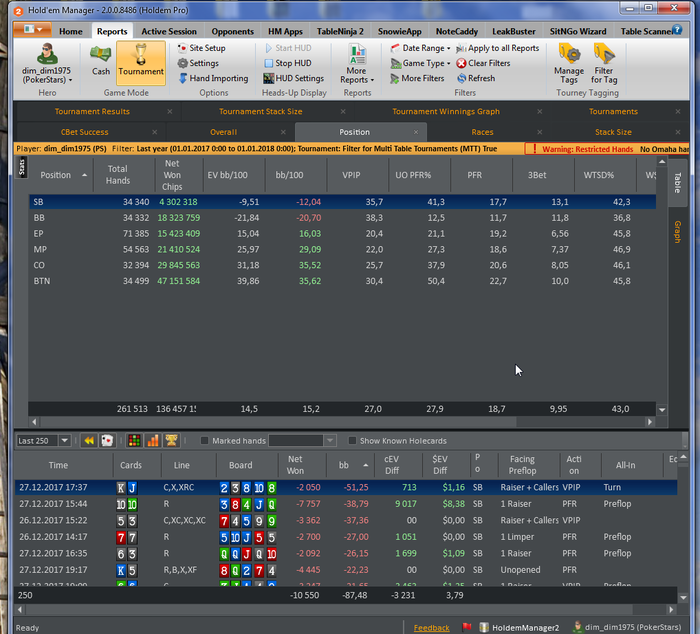
Task: Toggle the Marked hands checkbox
Action: tap(204, 441)
